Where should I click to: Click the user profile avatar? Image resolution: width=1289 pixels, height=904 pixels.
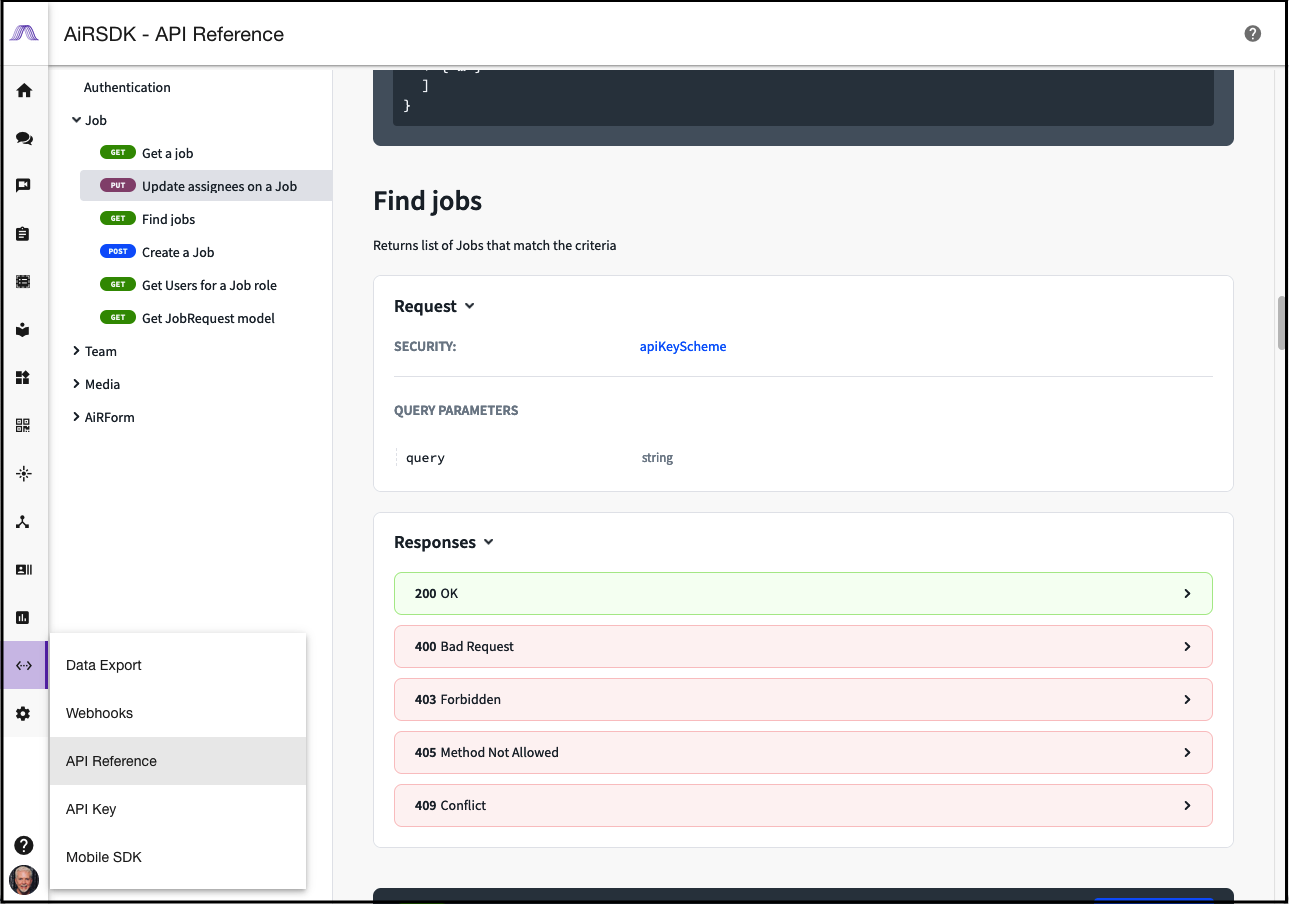point(24,880)
